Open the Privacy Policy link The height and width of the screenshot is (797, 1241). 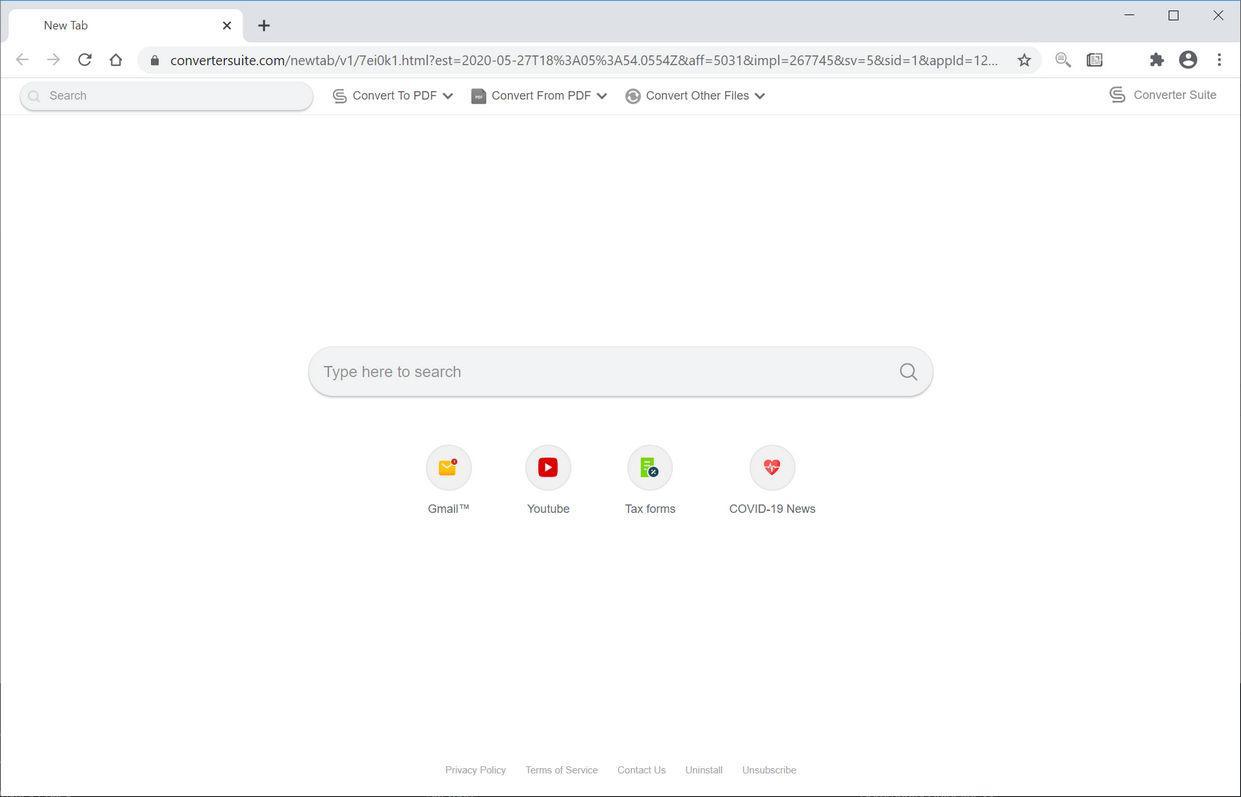point(475,770)
